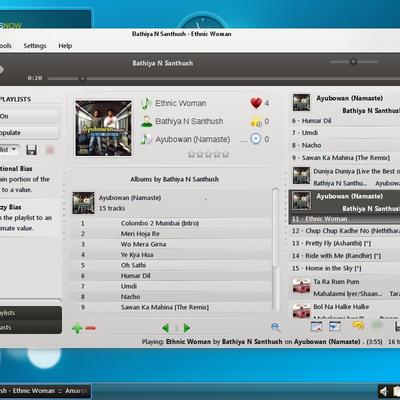Click Albums by Bathiya N Santhush header
Screen dimensions: 400x400
tap(174, 179)
